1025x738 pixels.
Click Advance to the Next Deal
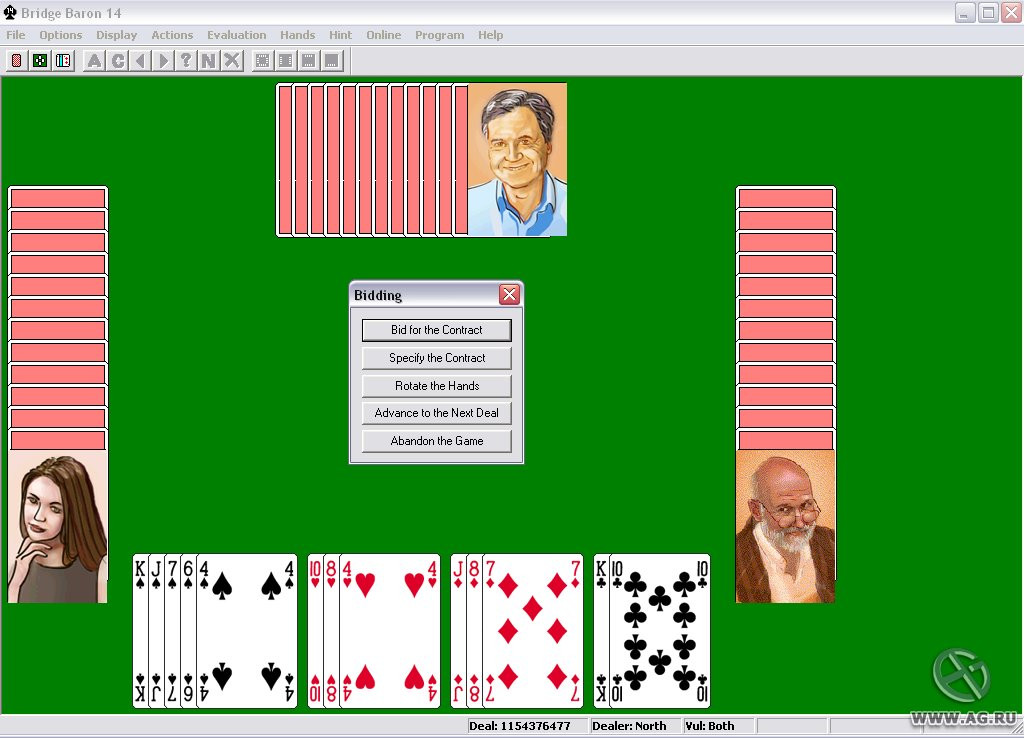[437, 413]
